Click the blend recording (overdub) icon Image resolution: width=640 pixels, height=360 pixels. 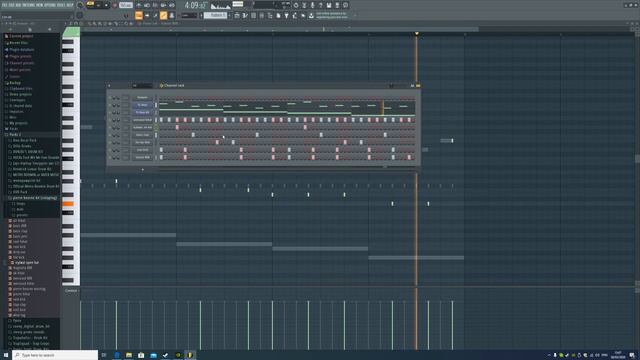163,5
